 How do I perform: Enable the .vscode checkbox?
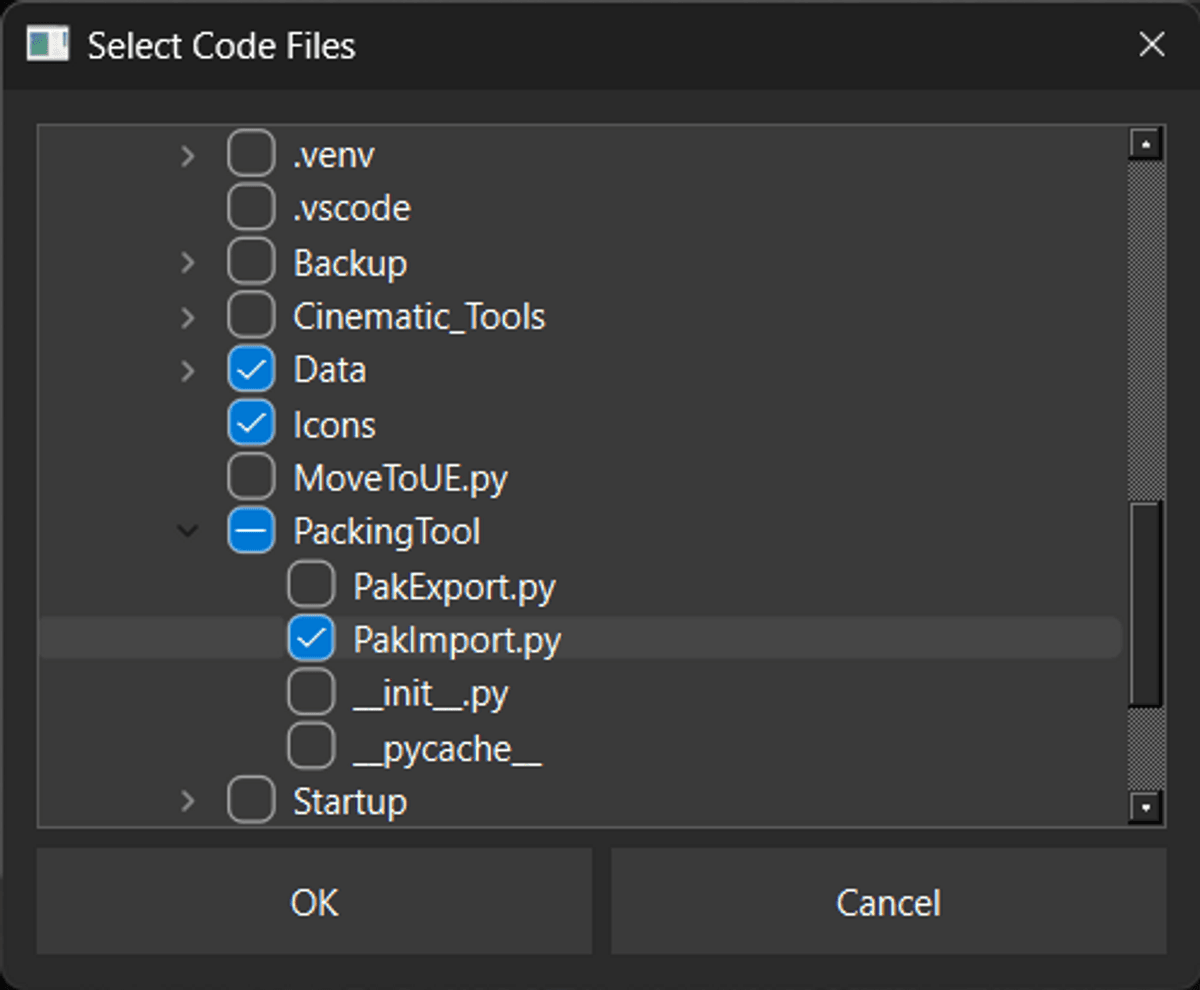coord(251,209)
